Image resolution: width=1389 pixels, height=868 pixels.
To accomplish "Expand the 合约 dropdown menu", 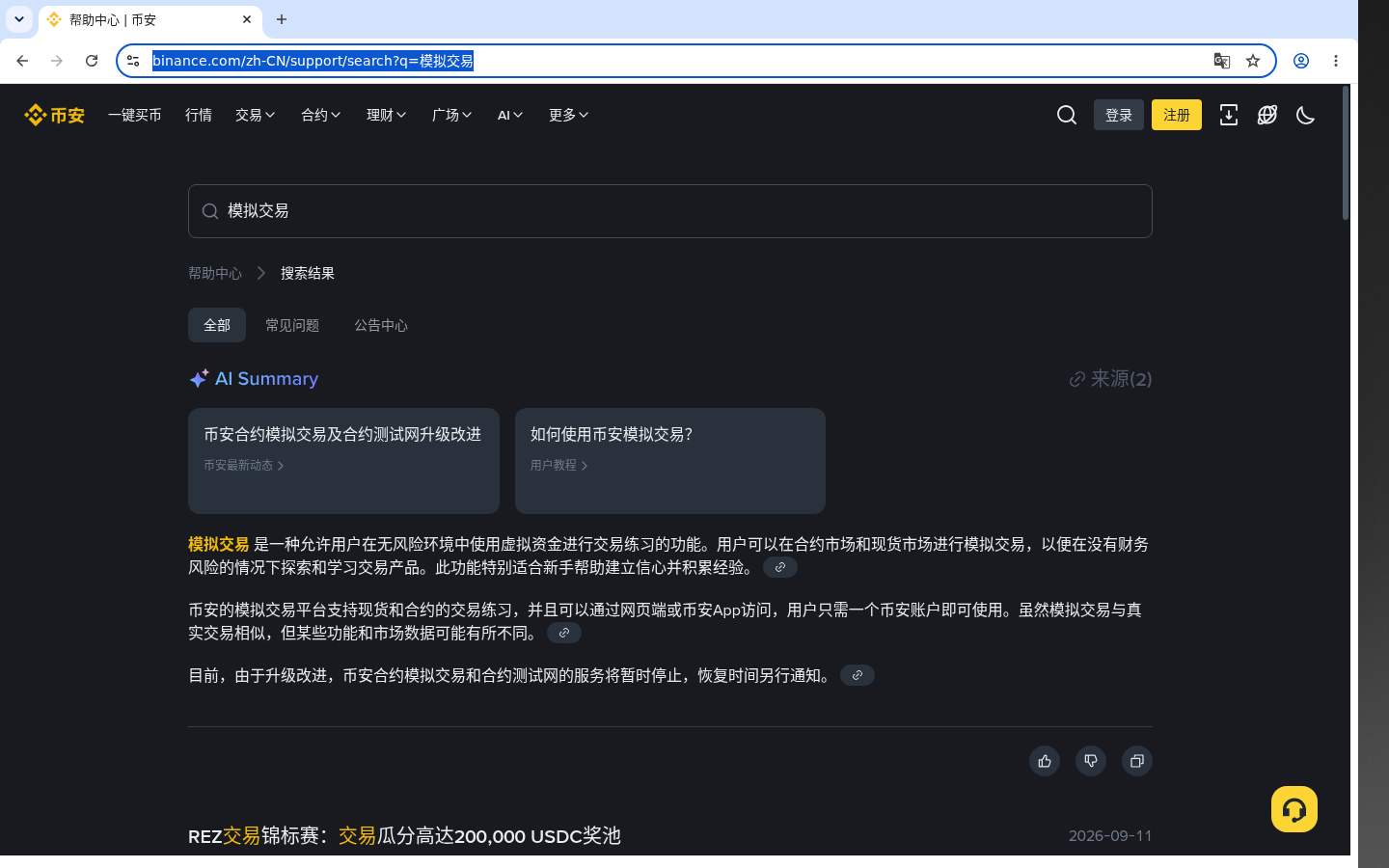I will click(321, 115).
